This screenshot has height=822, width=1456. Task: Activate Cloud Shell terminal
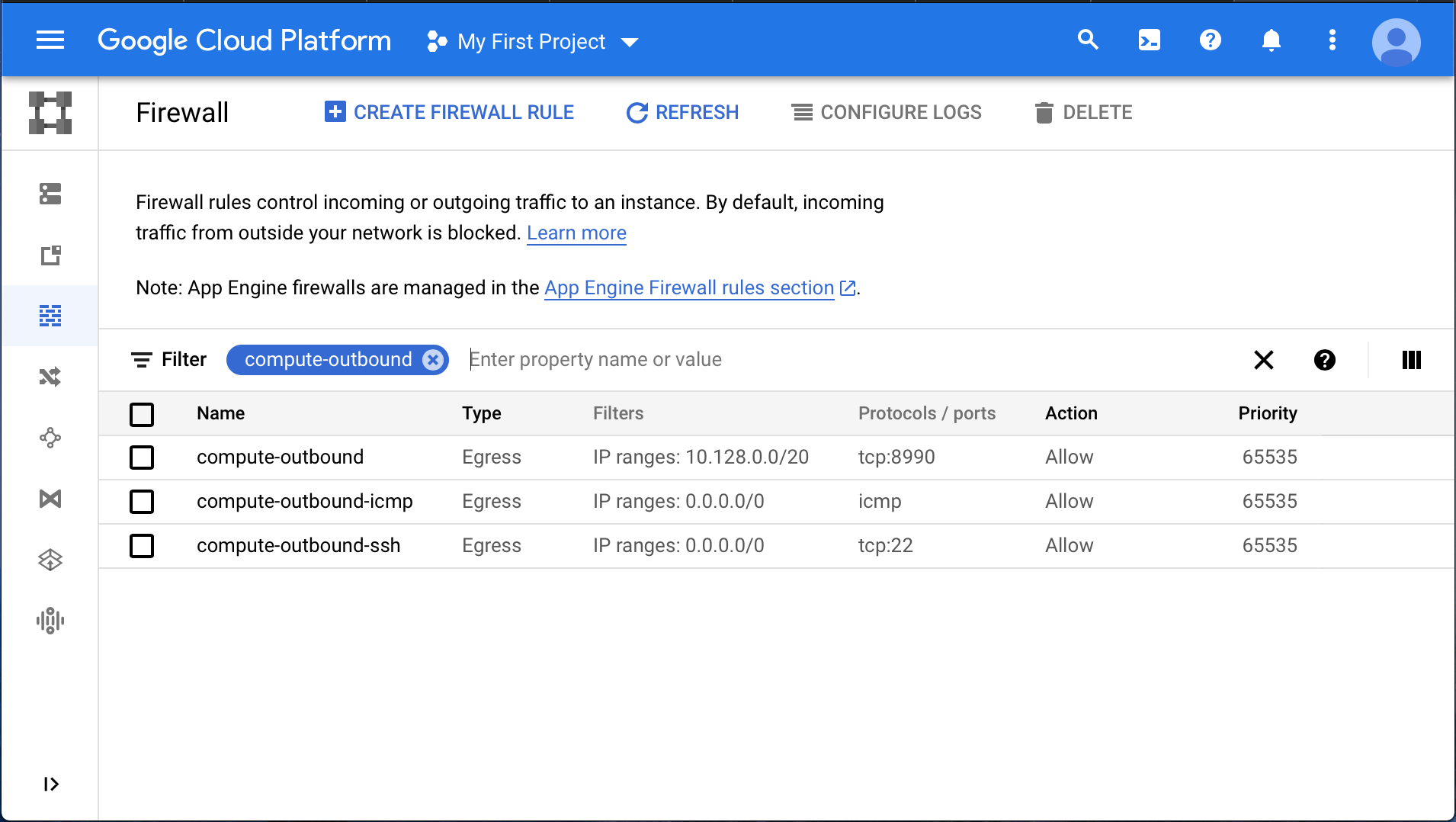pyautogui.click(x=1150, y=40)
